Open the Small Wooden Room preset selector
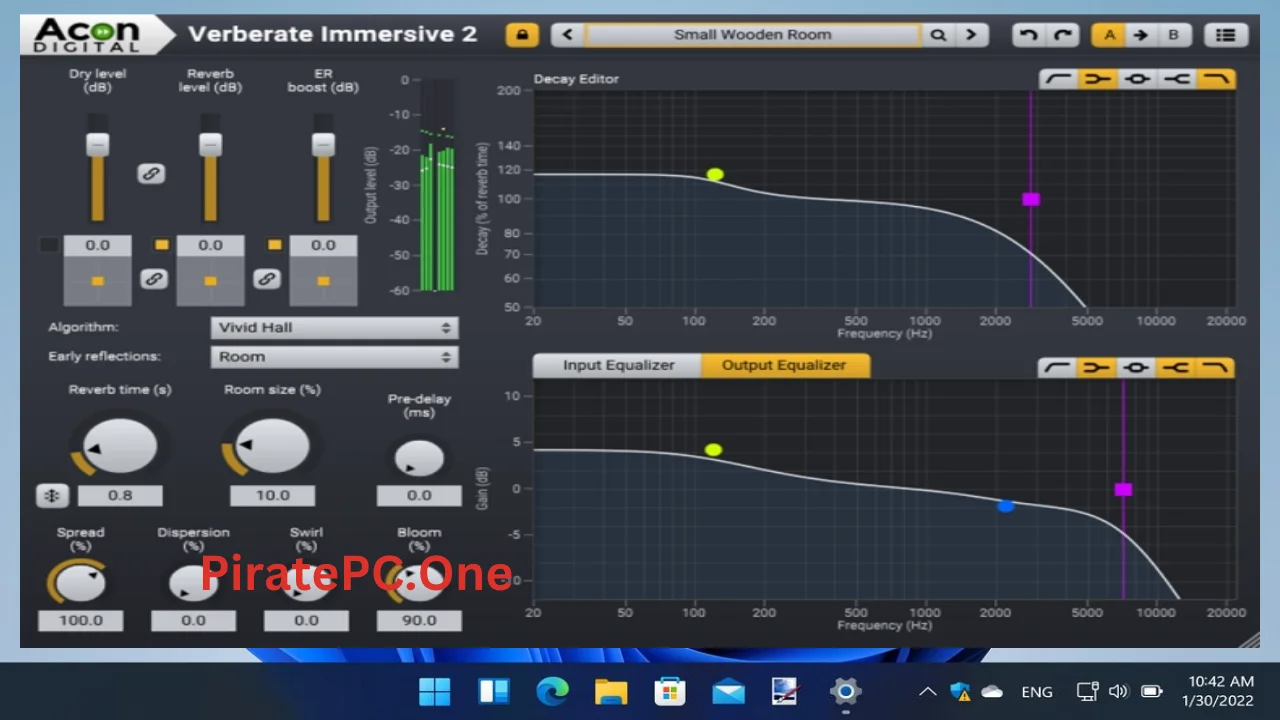1280x720 pixels. point(753,35)
